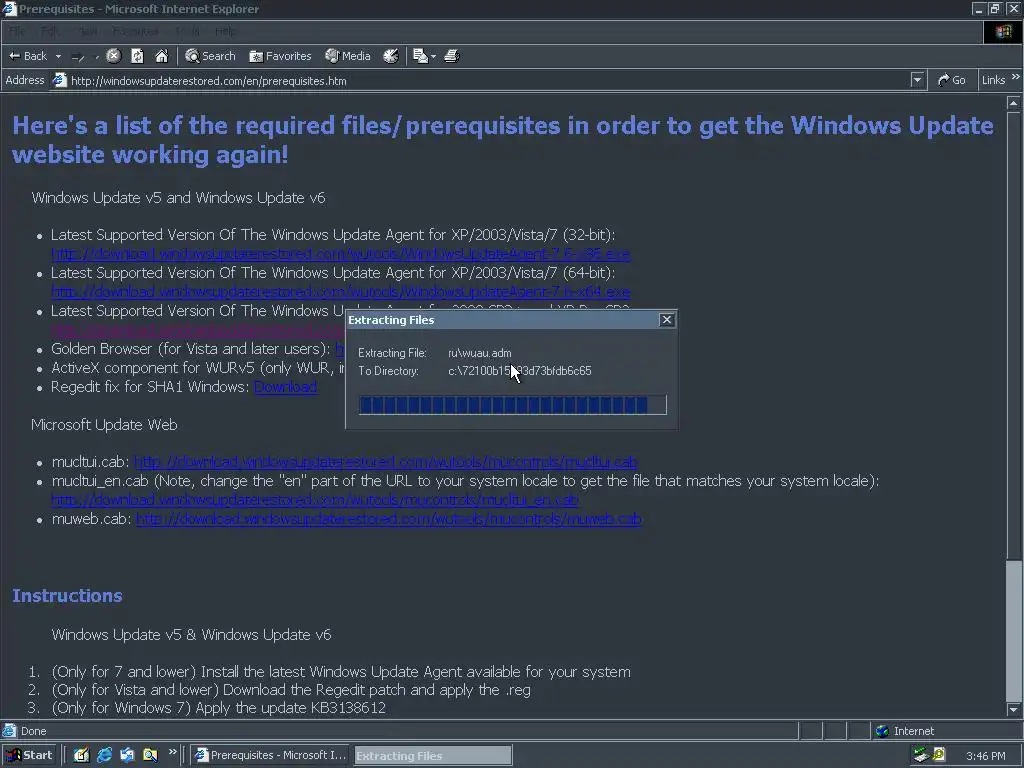Open the Tools menu
This screenshot has height=768, width=1024.
[x=187, y=31]
